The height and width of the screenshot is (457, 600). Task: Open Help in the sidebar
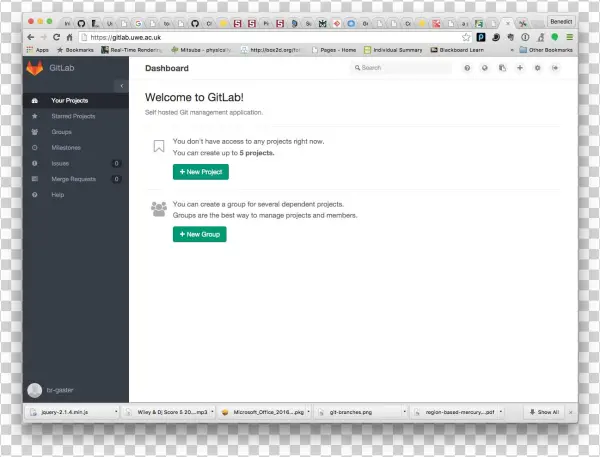76,195
